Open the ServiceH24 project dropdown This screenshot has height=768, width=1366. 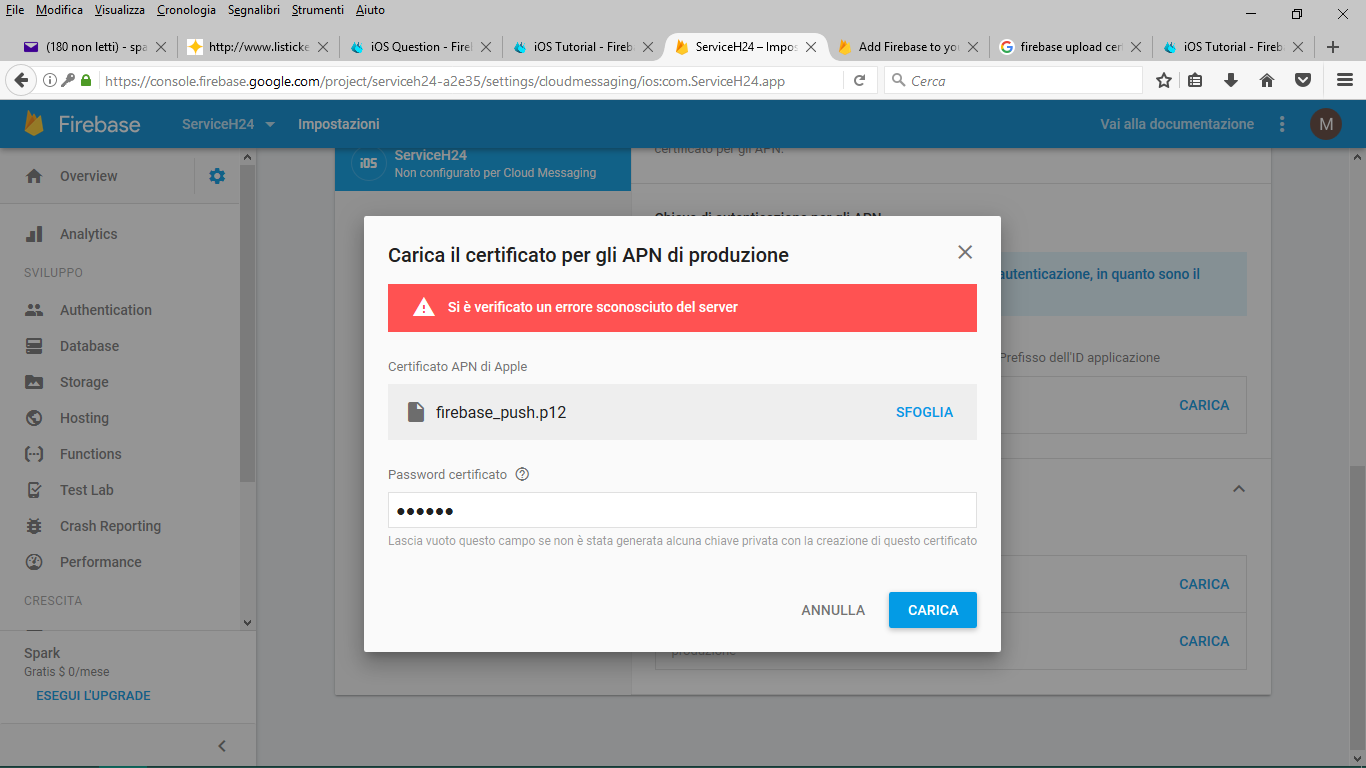click(x=228, y=124)
